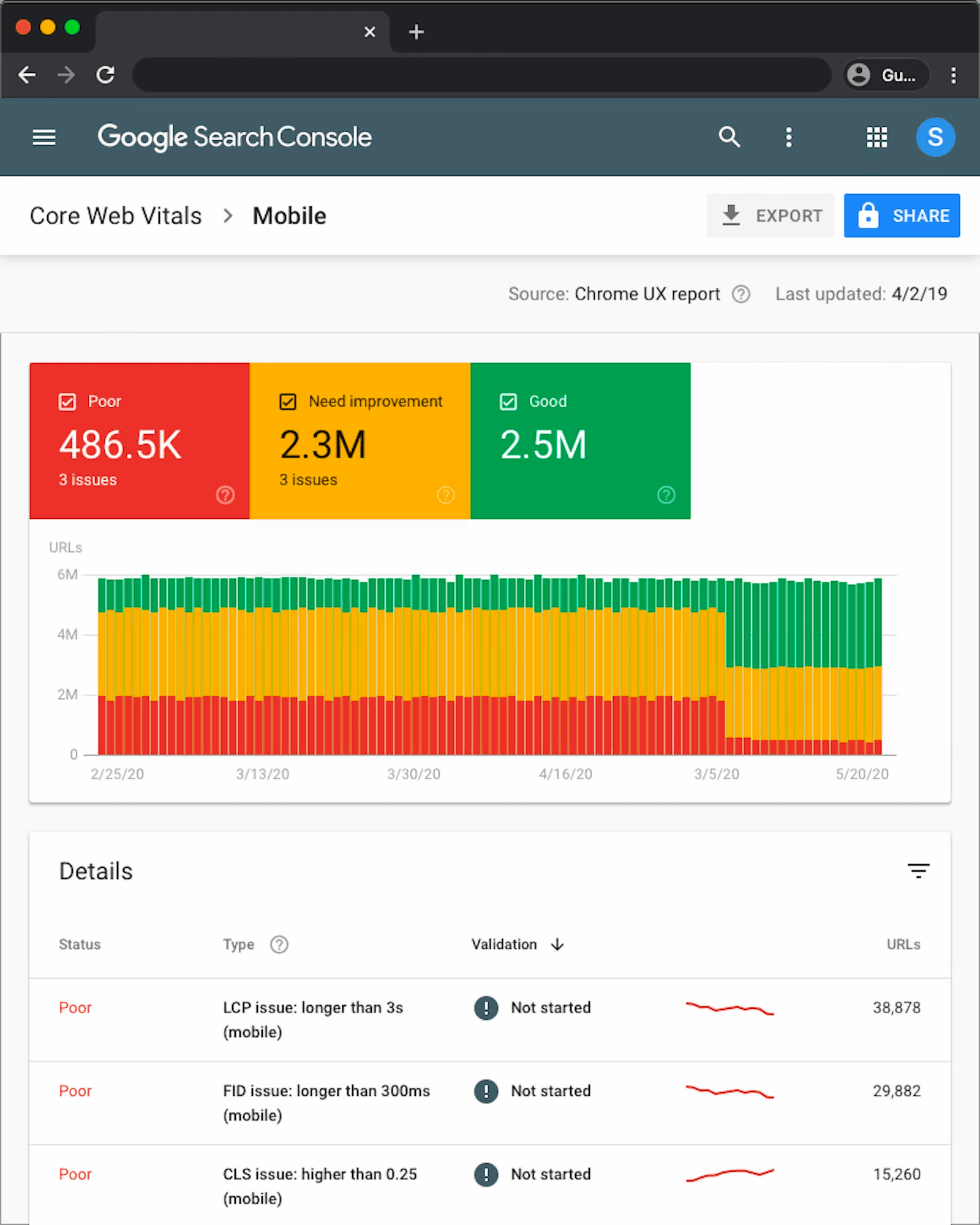
Task: Open the filter icon in the Details panel
Action: point(919,870)
